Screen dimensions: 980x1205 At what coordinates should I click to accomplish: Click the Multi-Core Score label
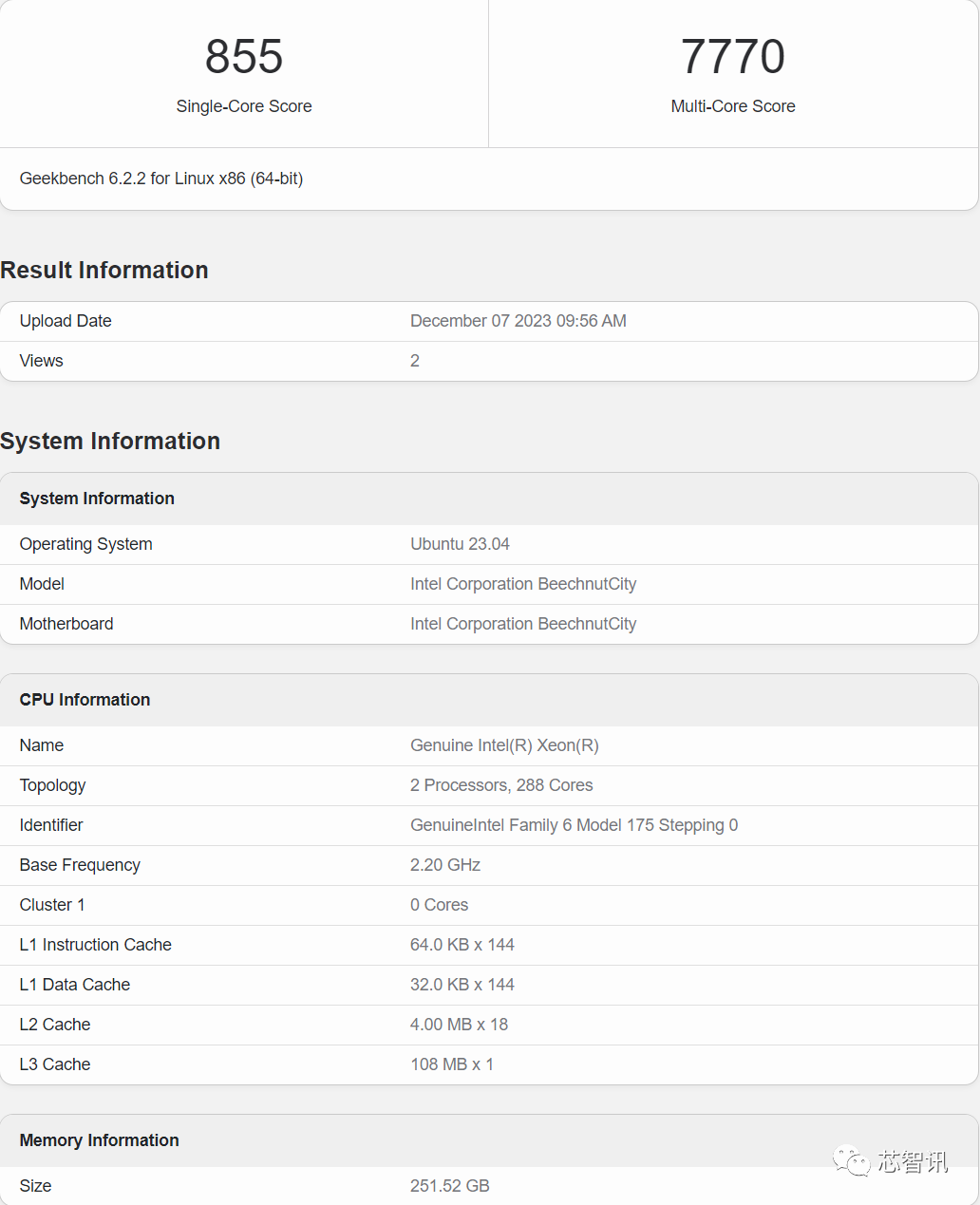coord(732,106)
